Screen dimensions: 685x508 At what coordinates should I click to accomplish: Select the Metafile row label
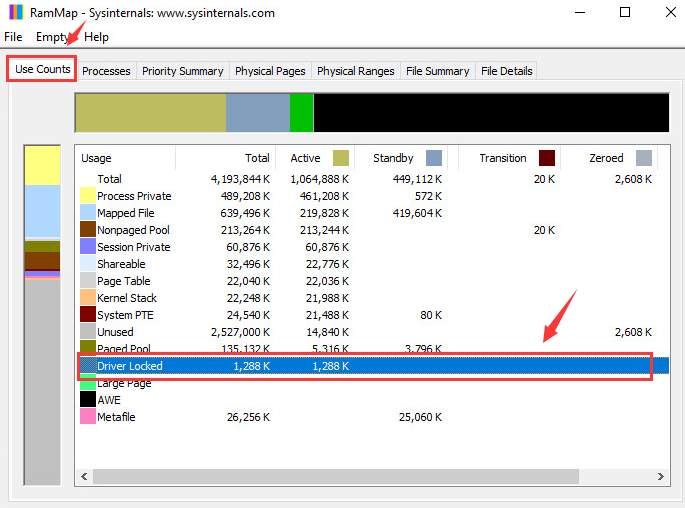point(116,417)
